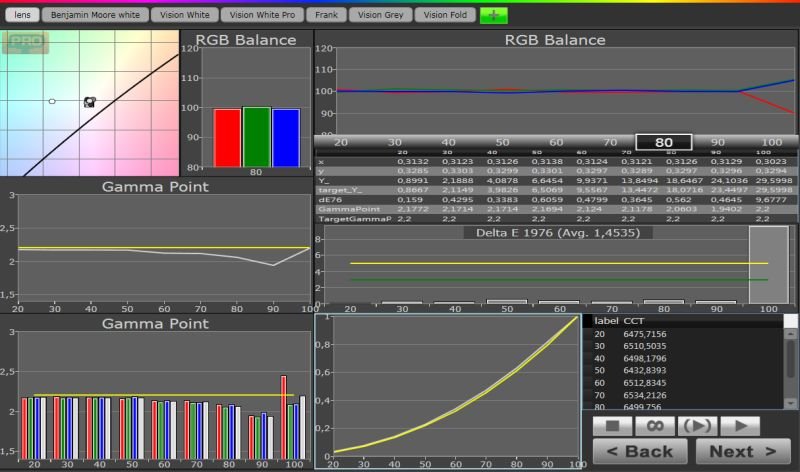The width and height of the screenshot is (800, 472).
Task: Go to the Next step
Action: point(742,451)
